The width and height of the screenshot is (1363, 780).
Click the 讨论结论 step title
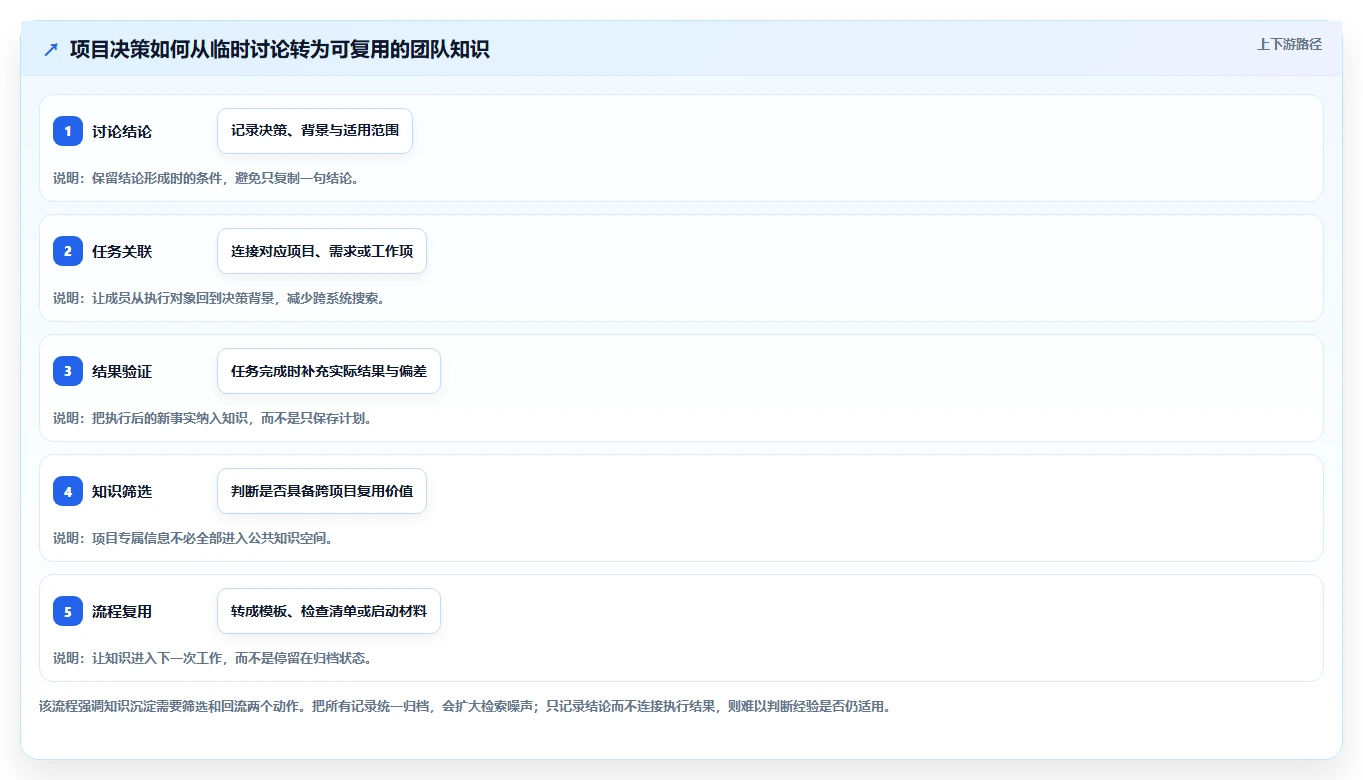click(122, 131)
